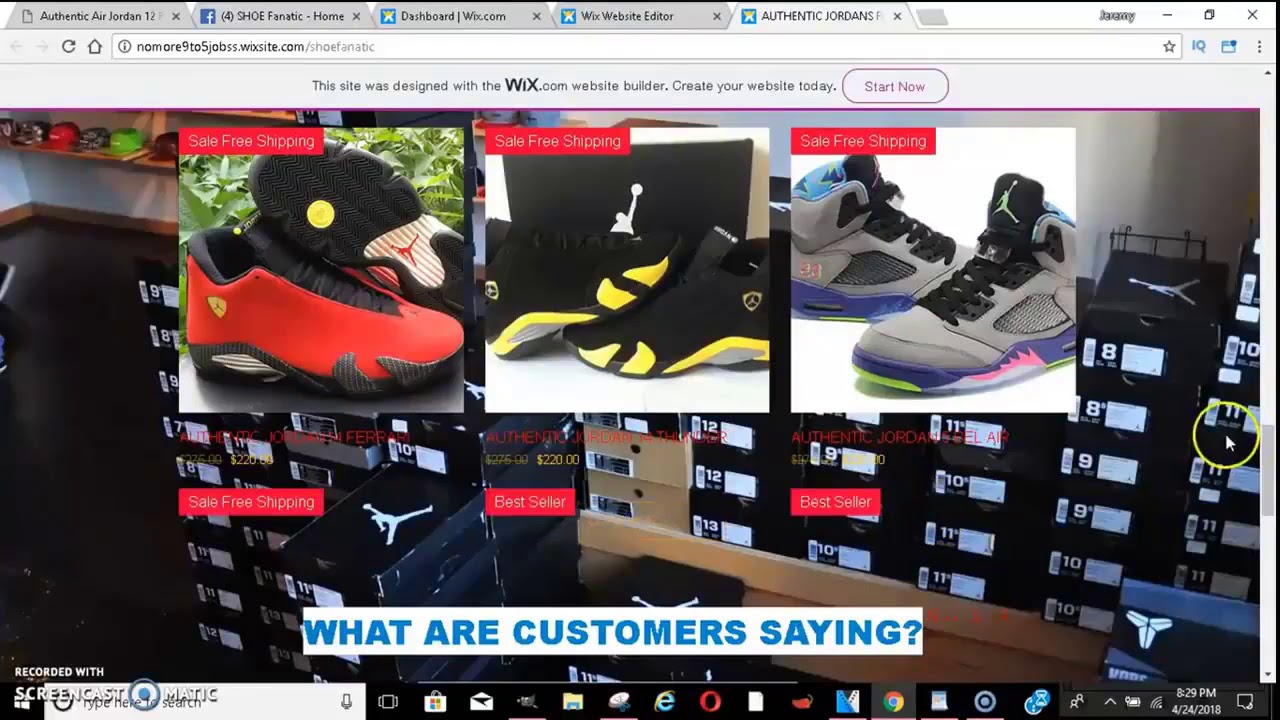Close the Wix Website Editor tab
Image resolution: width=1280 pixels, height=720 pixels.
pyautogui.click(x=716, y=16)
